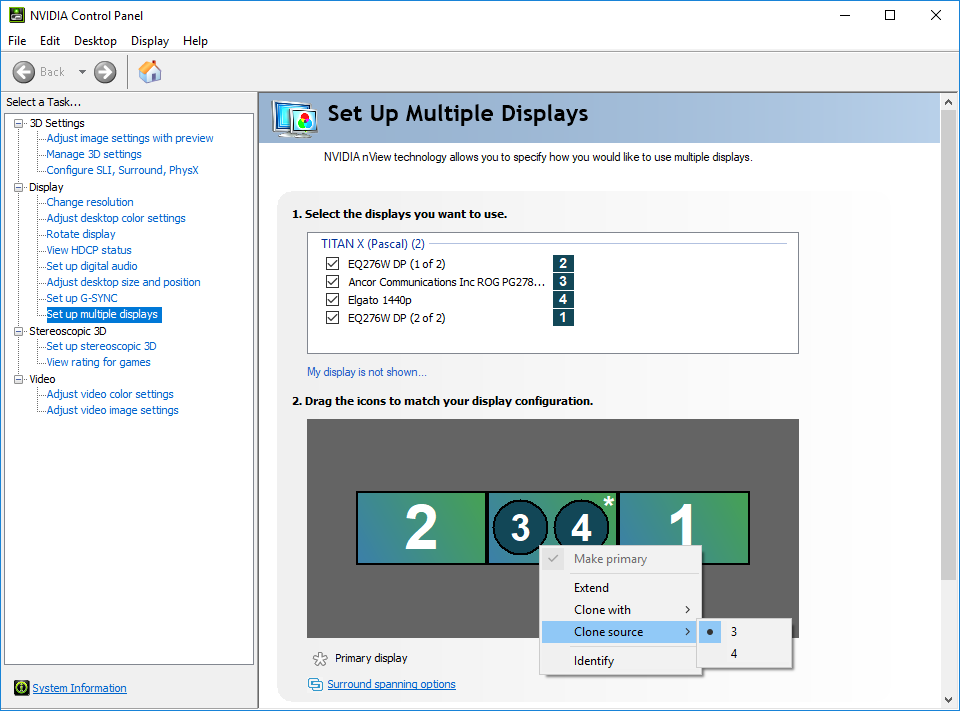Open Change resolution task
Image resolution: width=960 pixels, height=711 pixels.
pyautogui.click(x=90, y=202)
